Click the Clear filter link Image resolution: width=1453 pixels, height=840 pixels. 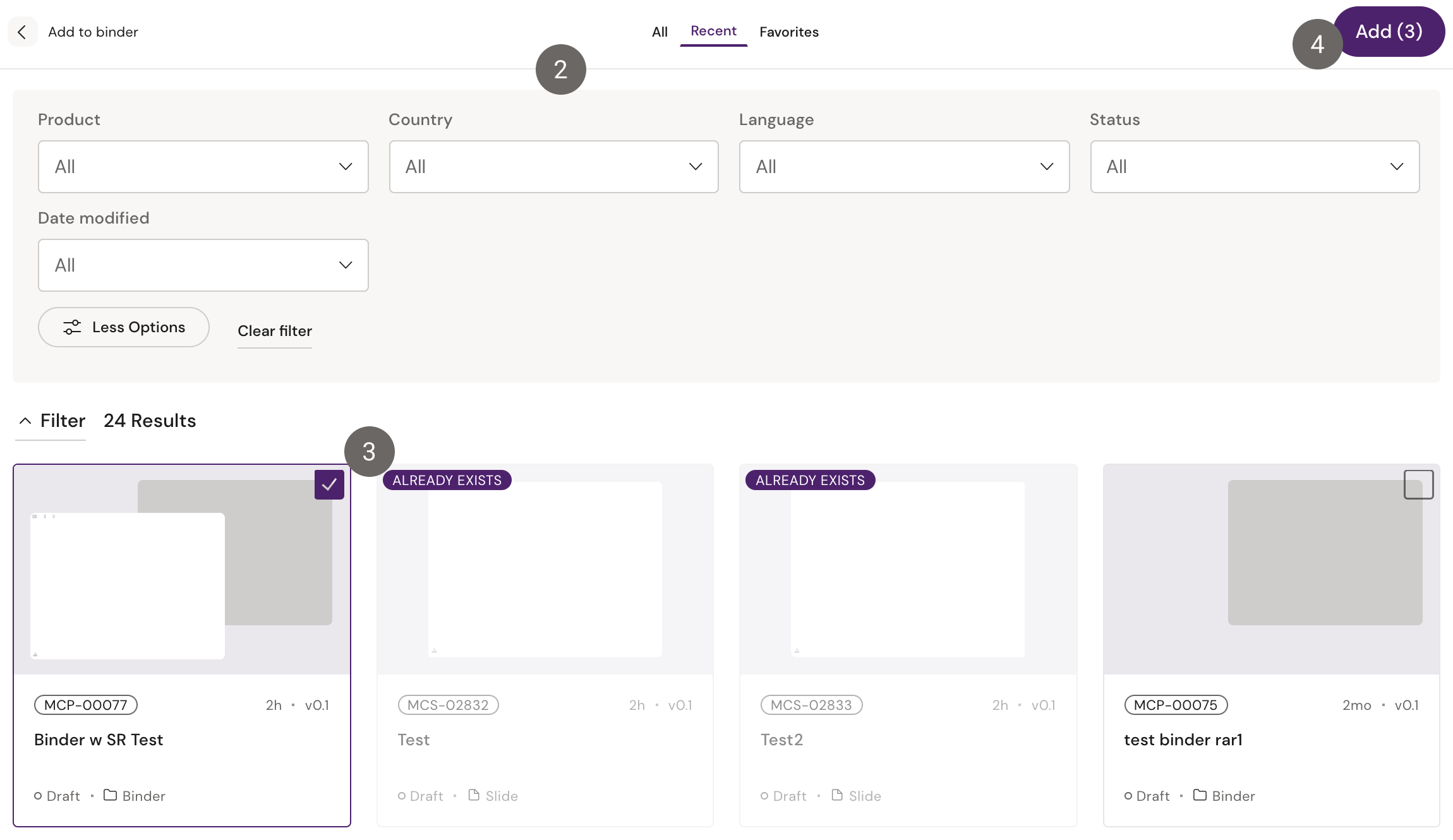coord(275,331)
